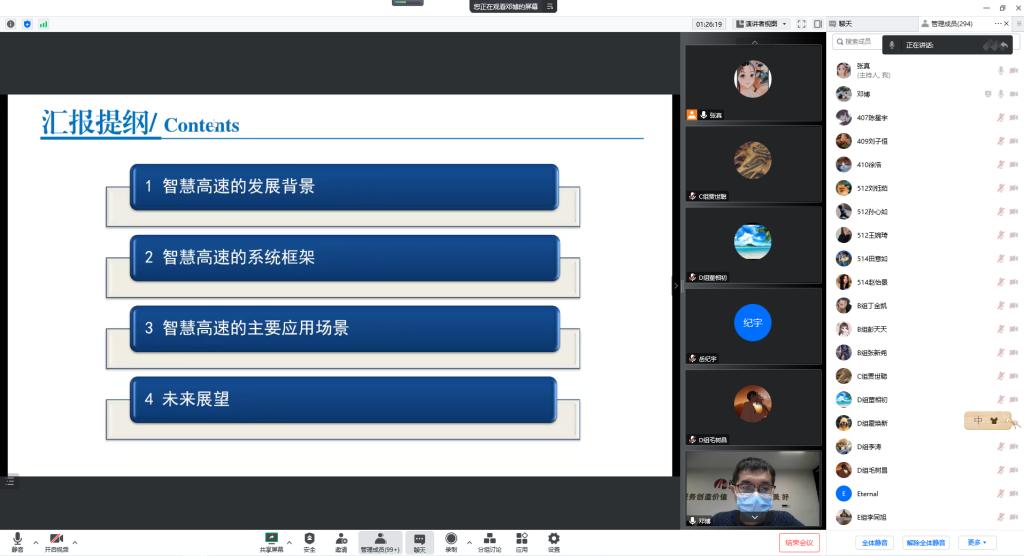1024x556 pixels.
Task: Open the 安全 security settings icon
Action: coord(309,539)
